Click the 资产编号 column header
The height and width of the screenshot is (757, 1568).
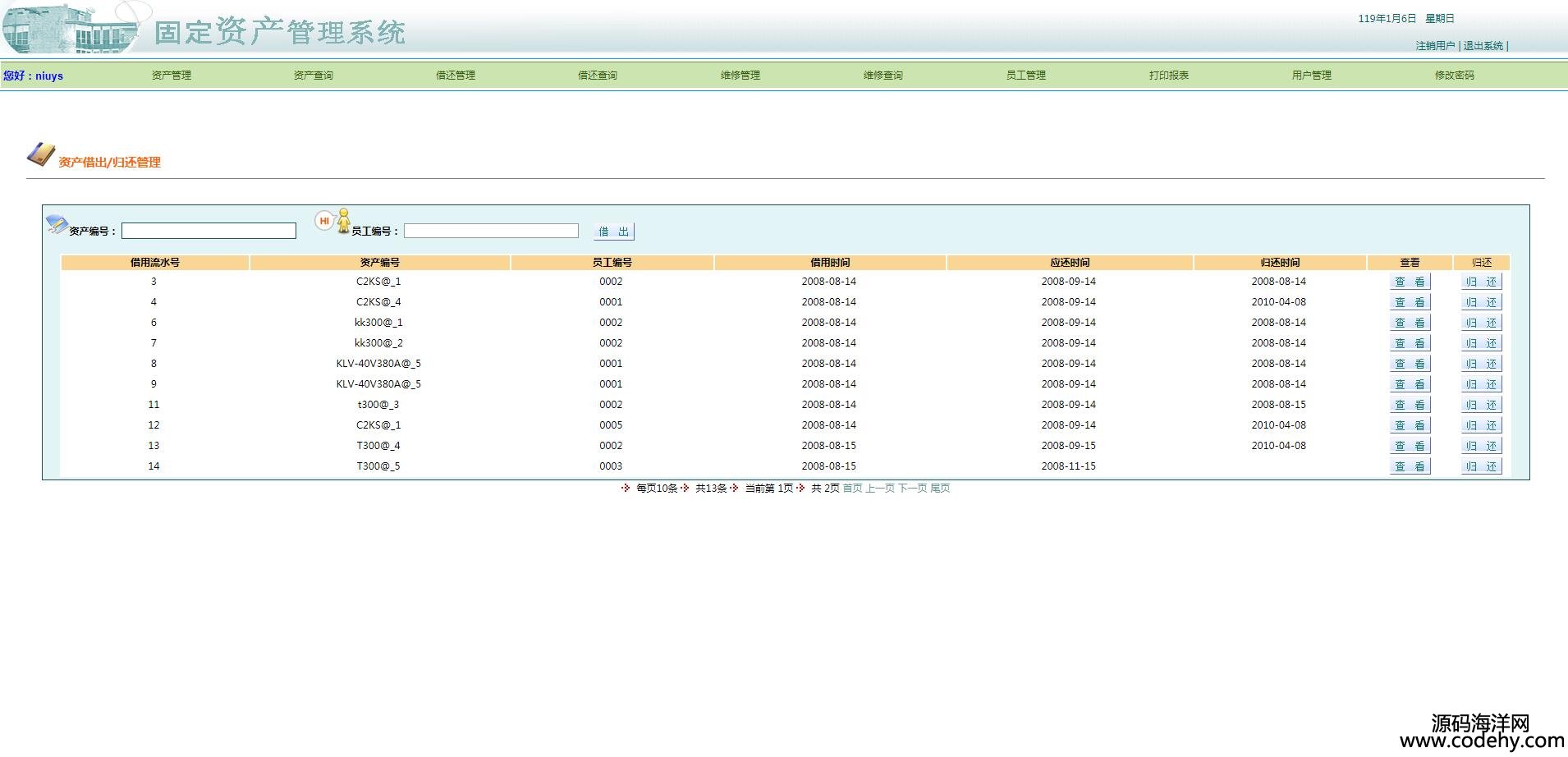380,263
